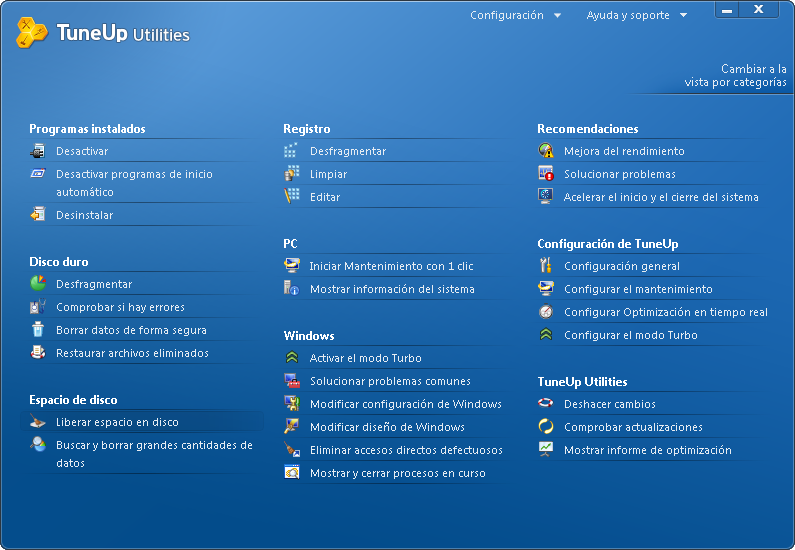Screen dimensions: 795x550
Task: Open the Desinstalar programs link
Action: 85,215
